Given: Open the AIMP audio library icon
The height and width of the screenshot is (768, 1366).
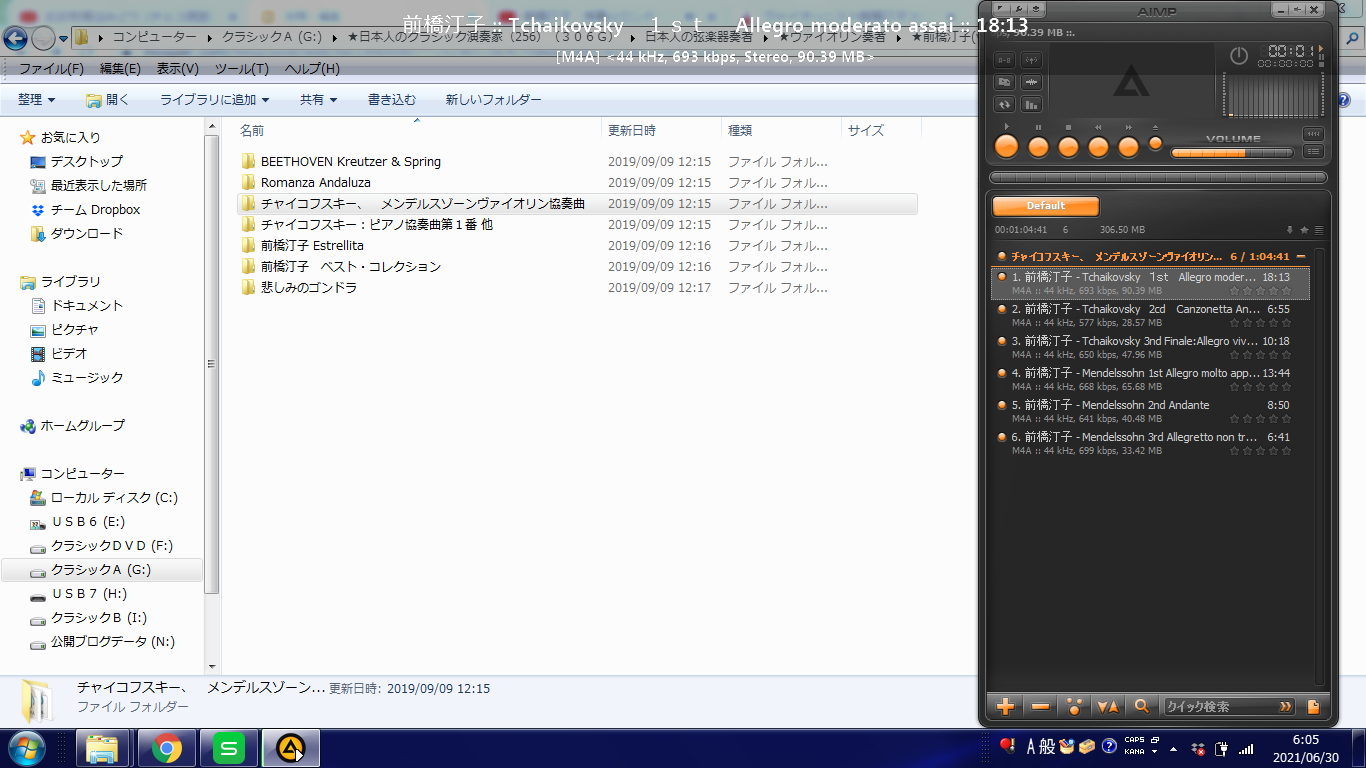Looking at the screenshot, I should (1005, 82).
